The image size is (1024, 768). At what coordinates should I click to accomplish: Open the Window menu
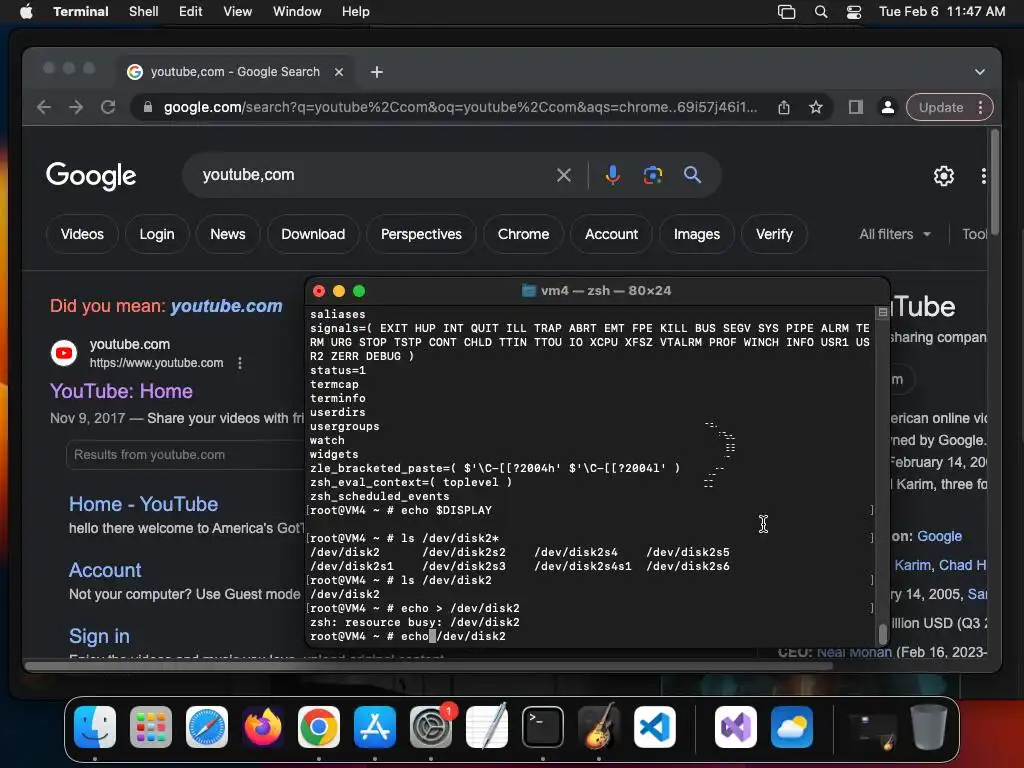point(297,12)
